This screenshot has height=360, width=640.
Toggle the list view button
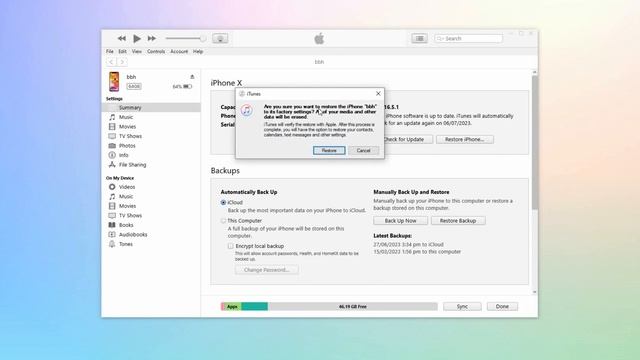click(x=419, y=38)
